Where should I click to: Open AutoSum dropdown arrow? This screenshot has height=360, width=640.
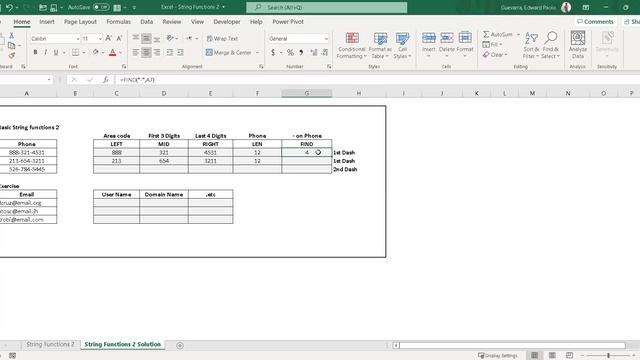[518, 34]
